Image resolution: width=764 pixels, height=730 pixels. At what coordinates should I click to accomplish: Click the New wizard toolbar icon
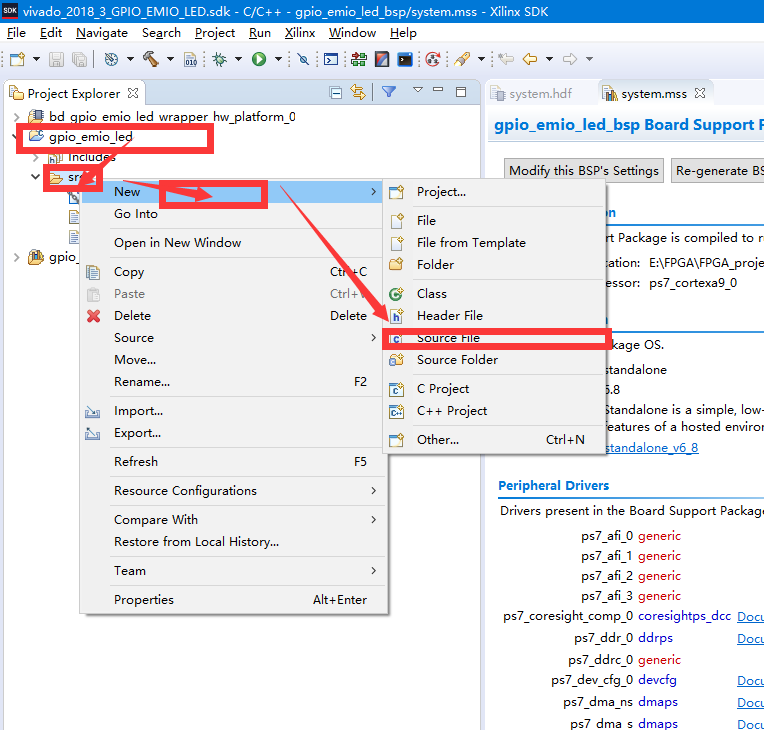pos(17,59)
